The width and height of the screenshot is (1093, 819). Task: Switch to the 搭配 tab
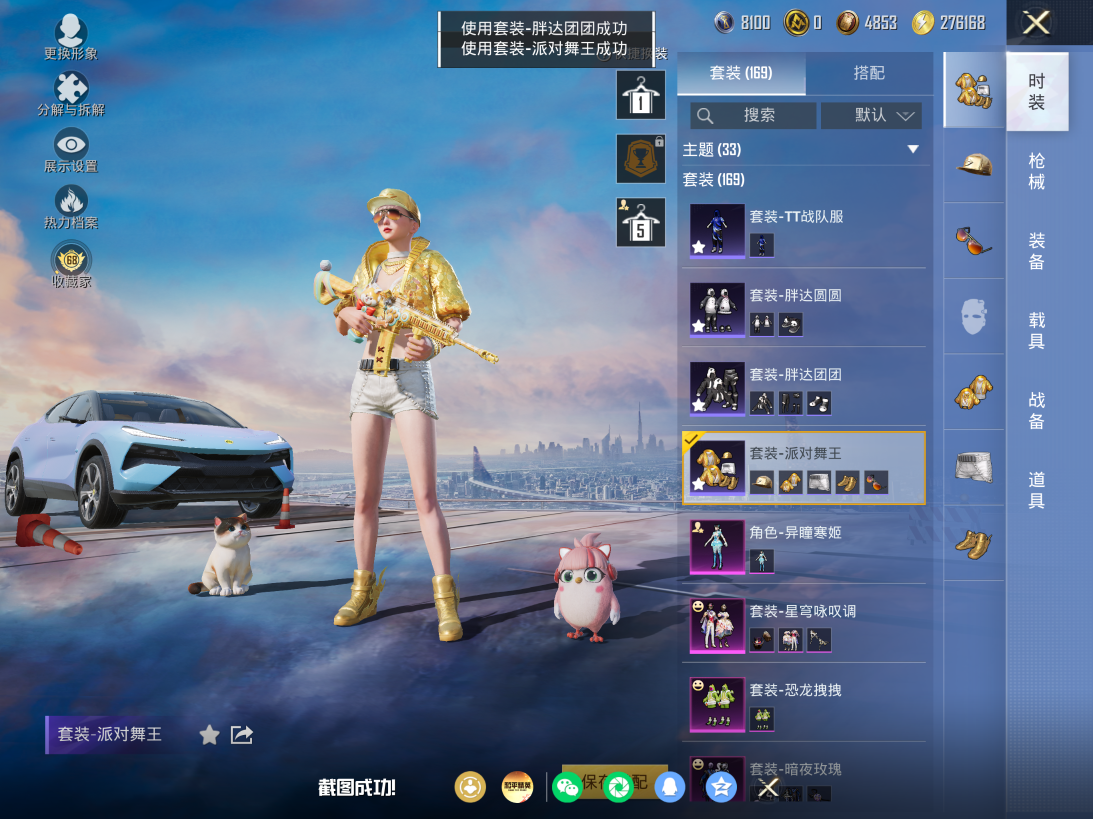click(869, 73)
